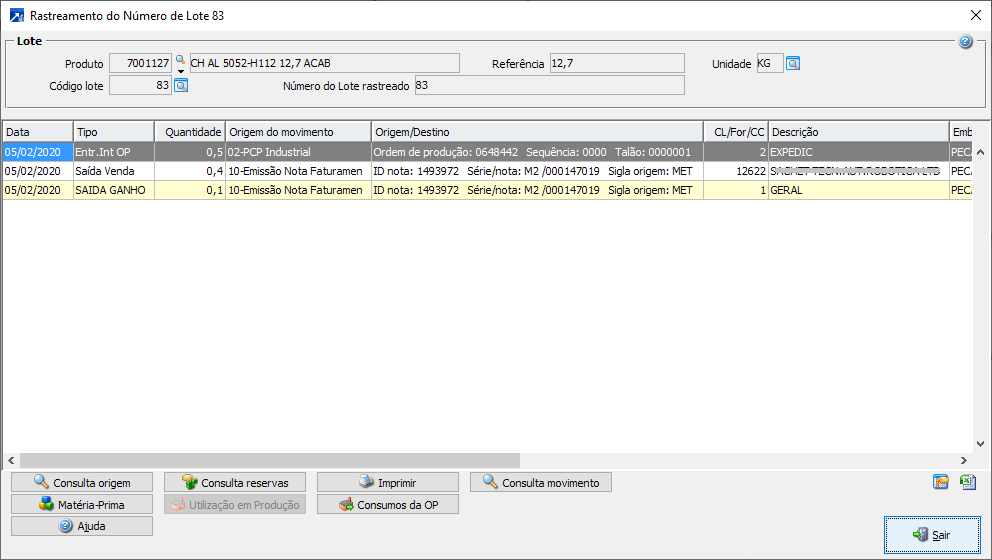Click the horizontal scrollbar right arrow
Screen dimensions: 992x560
[964, 460]
